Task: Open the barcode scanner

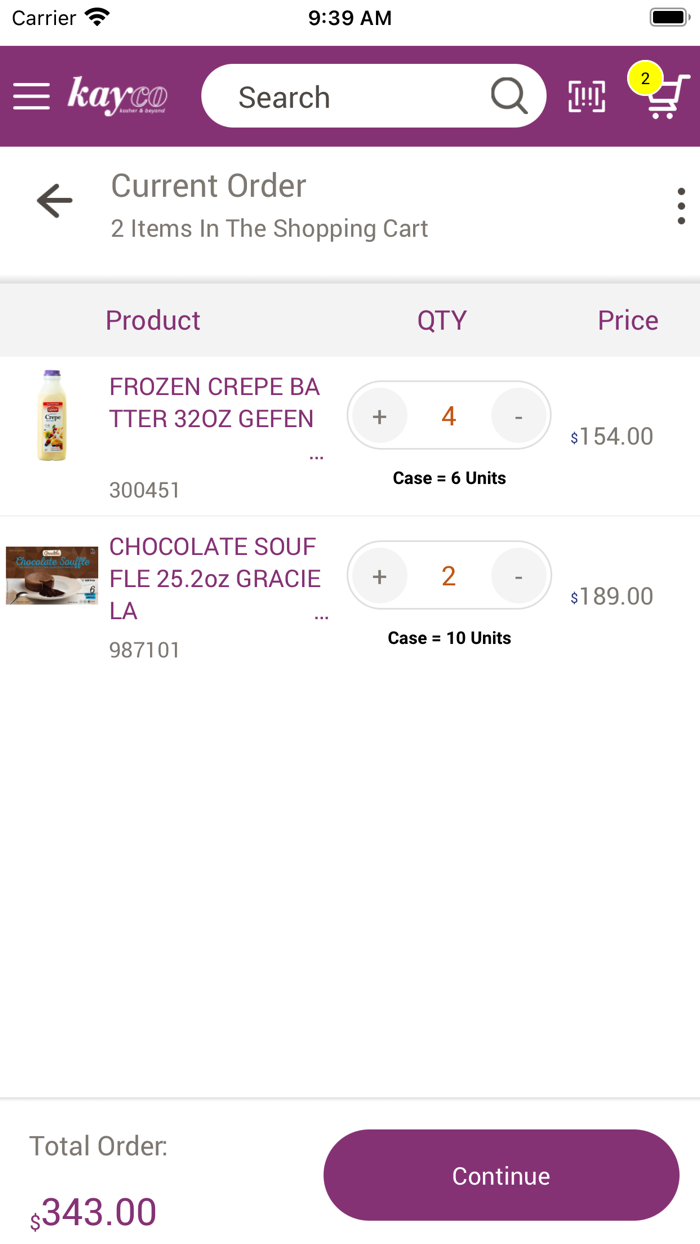Action: click(x=587, y=96)
